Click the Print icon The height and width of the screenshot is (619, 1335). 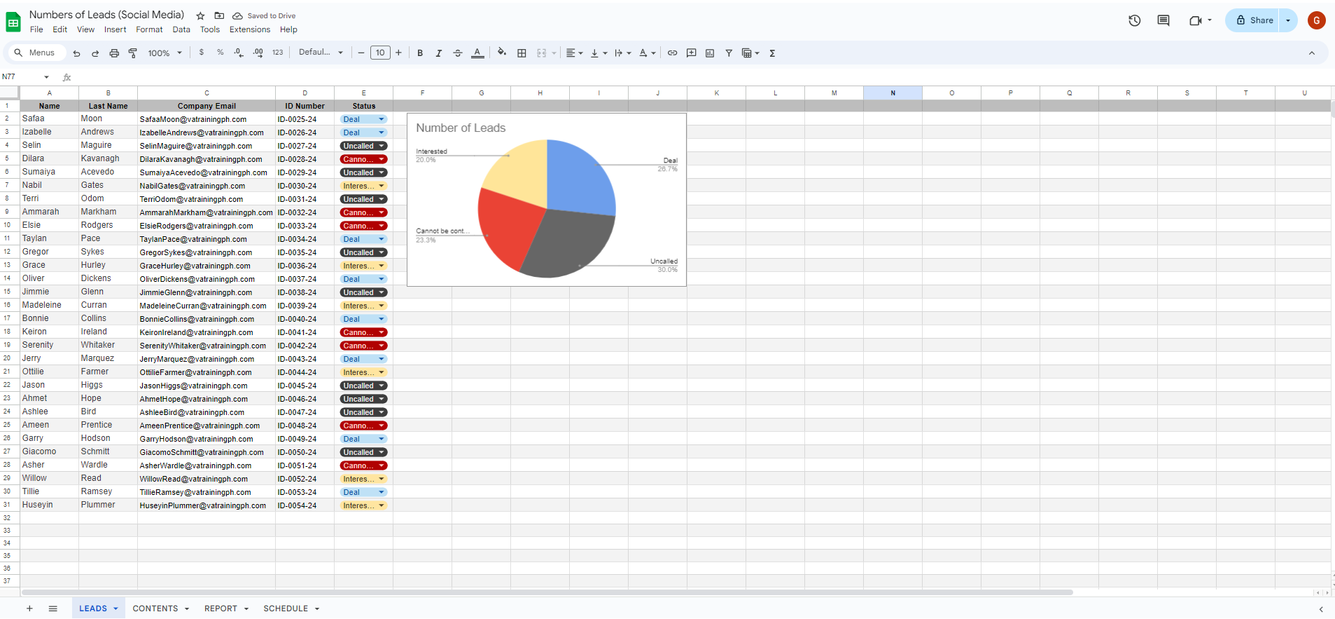(114, 53)
